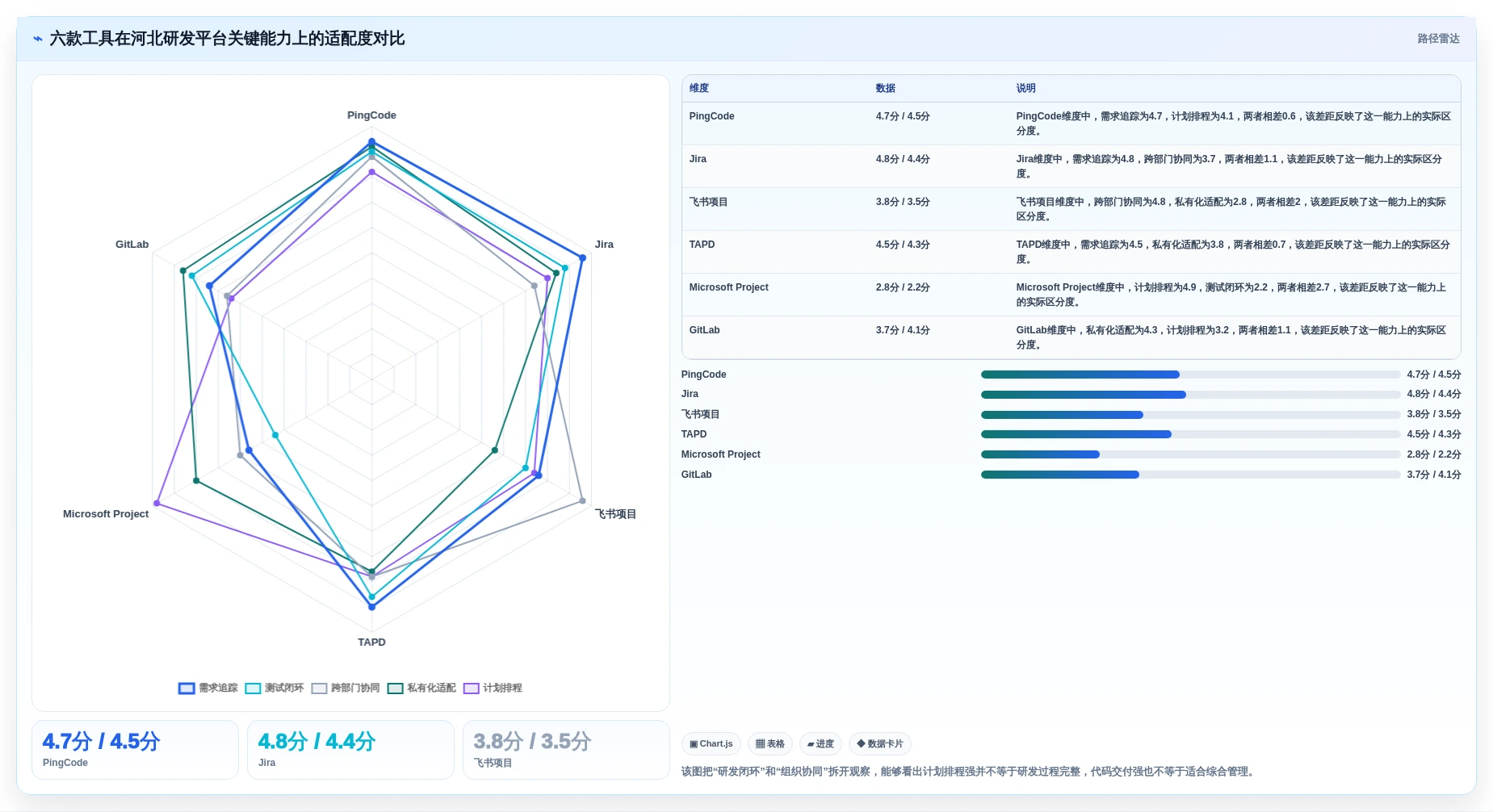Toggle the 测试闭环 legend swatch
This screenshot has width=1493, height=812.
coord(253,689)
